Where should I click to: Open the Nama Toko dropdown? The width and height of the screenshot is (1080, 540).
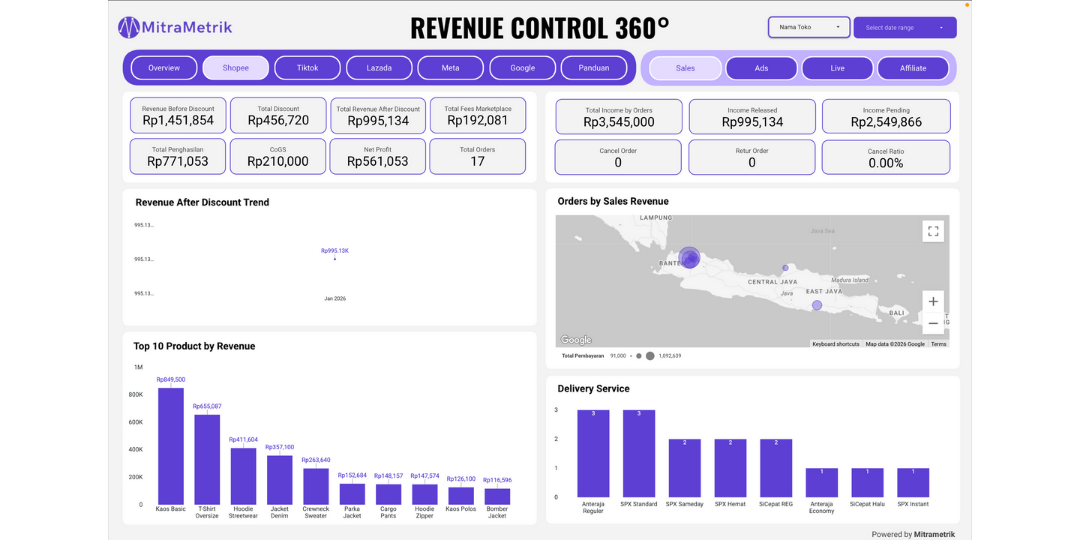(809, 27)
